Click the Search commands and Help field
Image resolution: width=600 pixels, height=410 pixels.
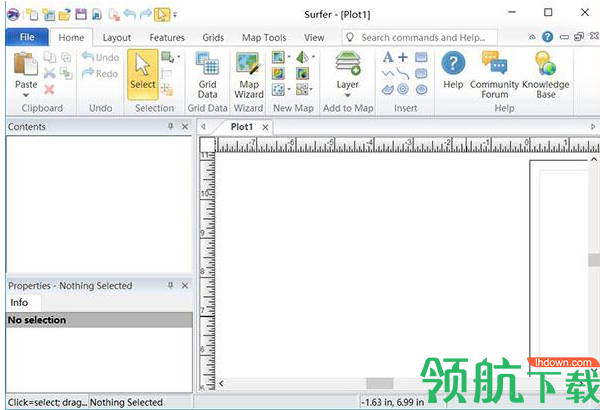coord(419,38)
